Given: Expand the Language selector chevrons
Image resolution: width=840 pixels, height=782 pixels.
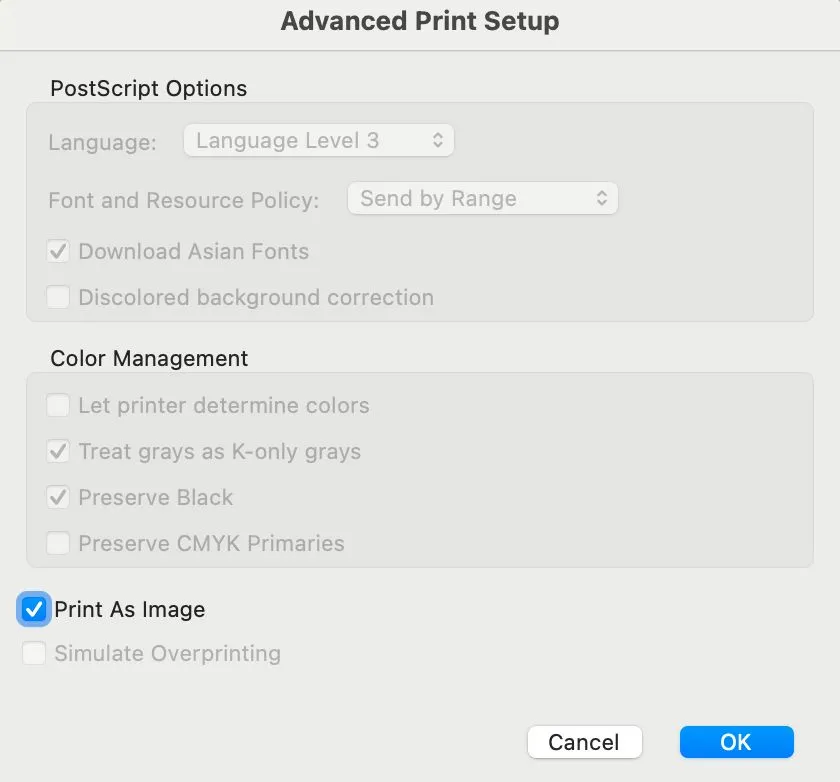Looking at the screenshot, I should pyautogui.click(x=437, y=140).
